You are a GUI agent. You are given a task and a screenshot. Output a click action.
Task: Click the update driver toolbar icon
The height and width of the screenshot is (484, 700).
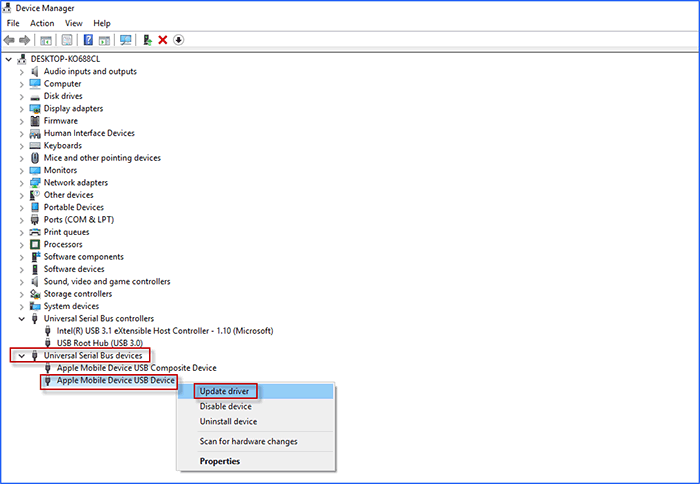(148, 40)
